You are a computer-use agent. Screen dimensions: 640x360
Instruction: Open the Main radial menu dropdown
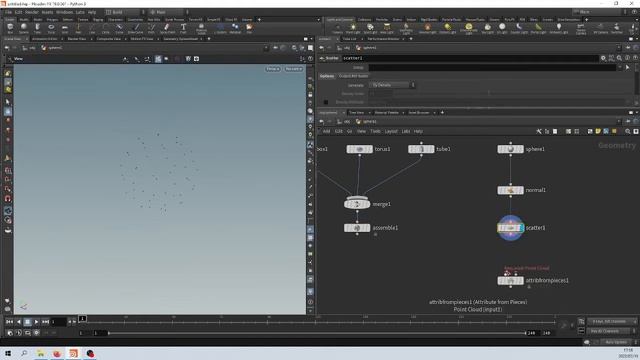click(168, 12)
